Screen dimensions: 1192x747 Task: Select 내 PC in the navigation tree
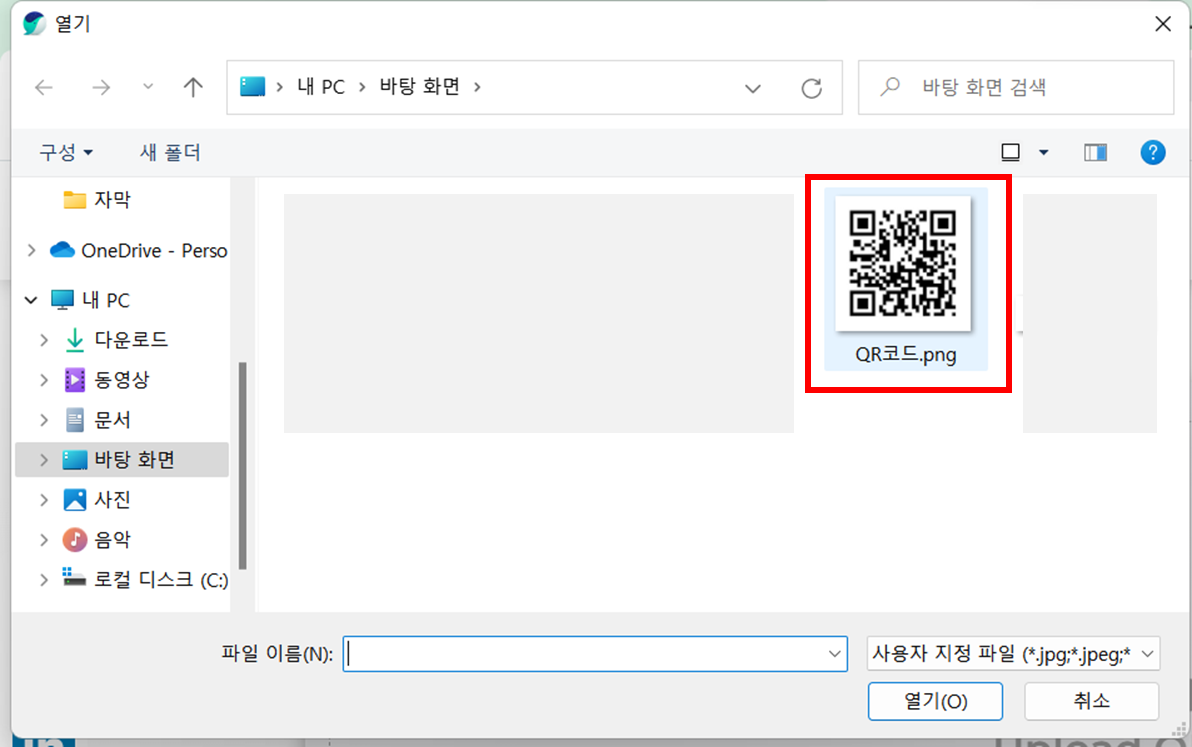[90, 300]
